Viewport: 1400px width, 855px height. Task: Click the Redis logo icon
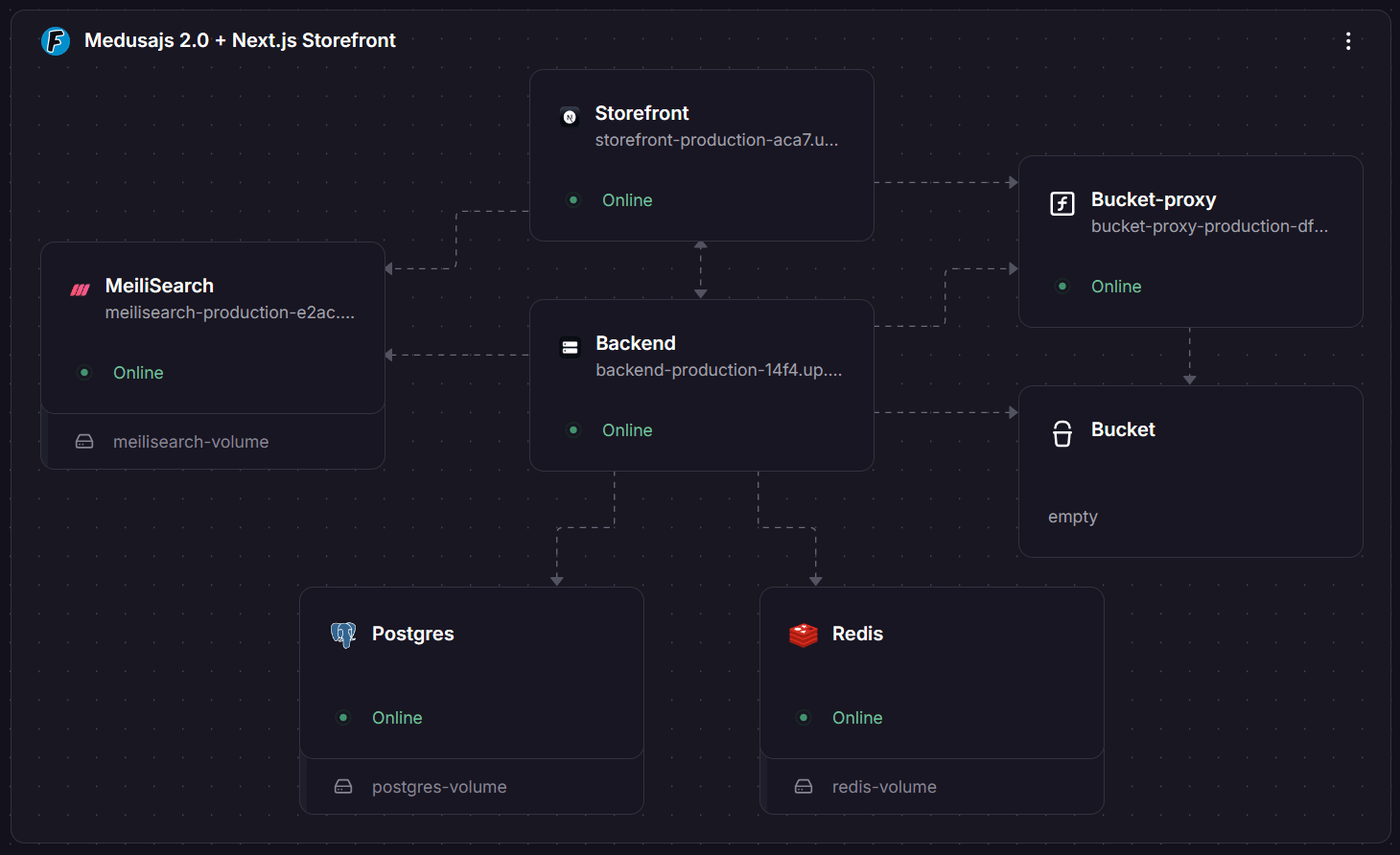click(804, 635)
